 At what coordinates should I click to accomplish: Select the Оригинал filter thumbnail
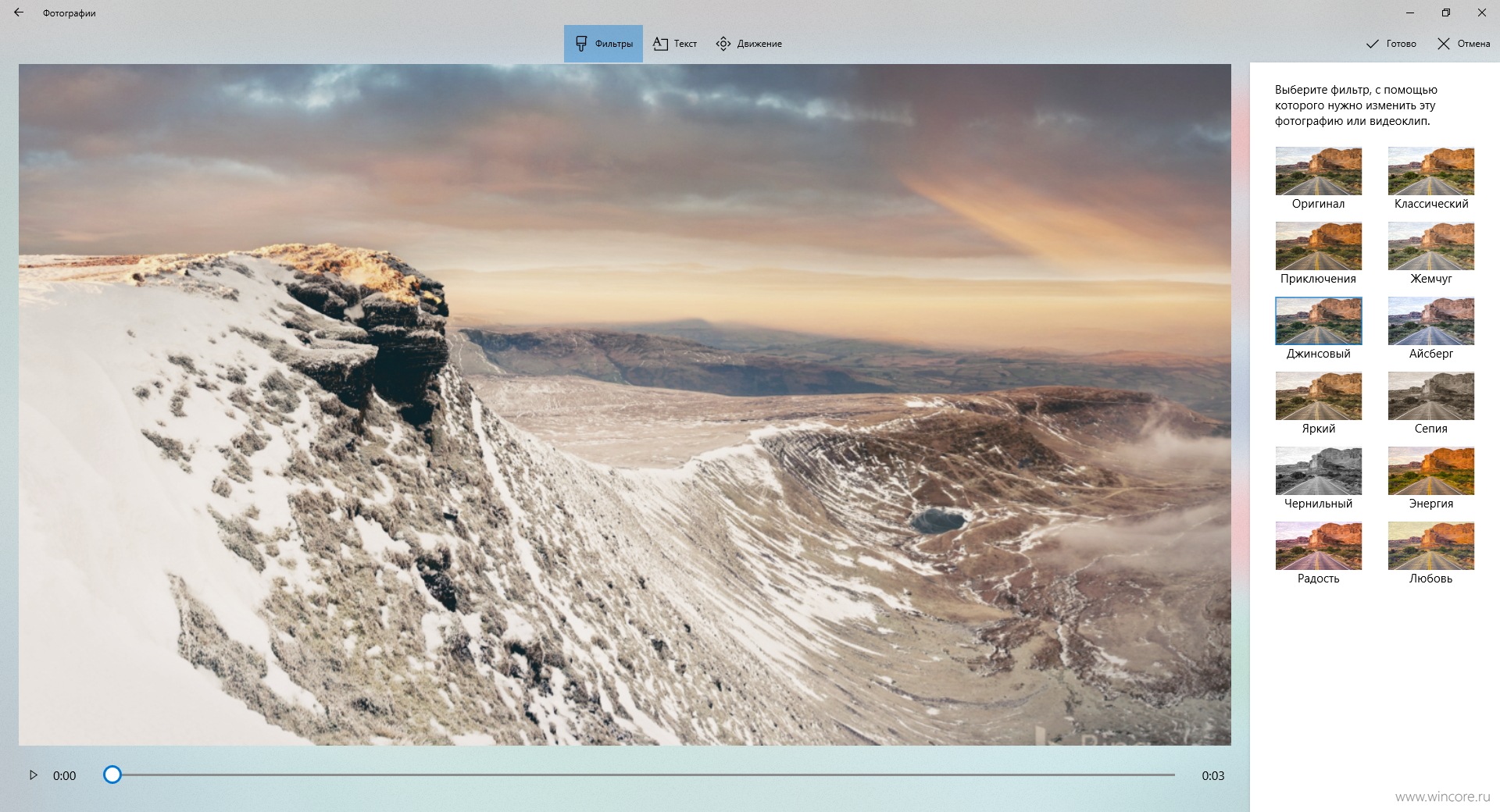(1318, 171)
